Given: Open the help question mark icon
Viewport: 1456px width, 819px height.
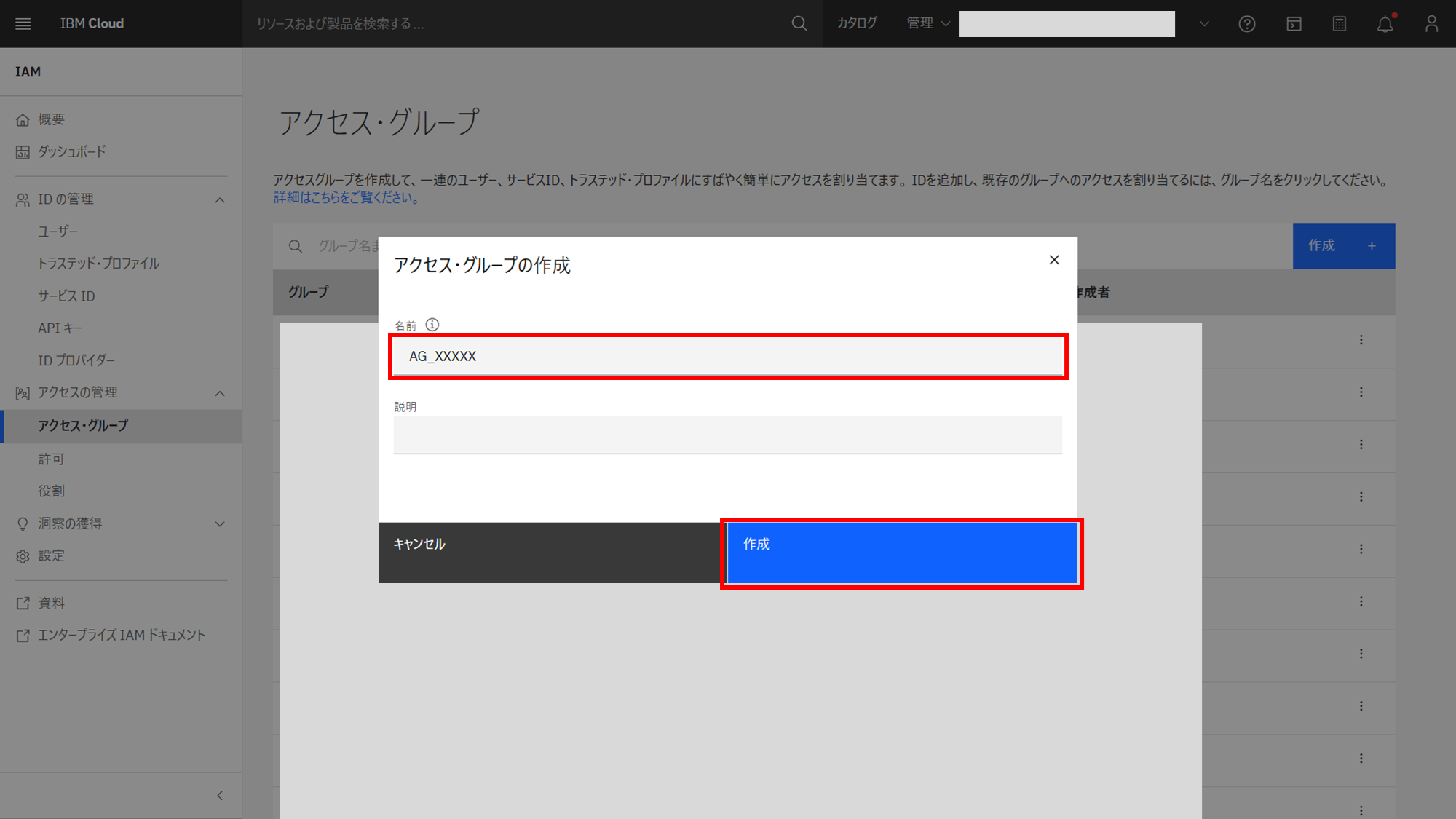Looking at the screenshot, I should [1246, 24].
